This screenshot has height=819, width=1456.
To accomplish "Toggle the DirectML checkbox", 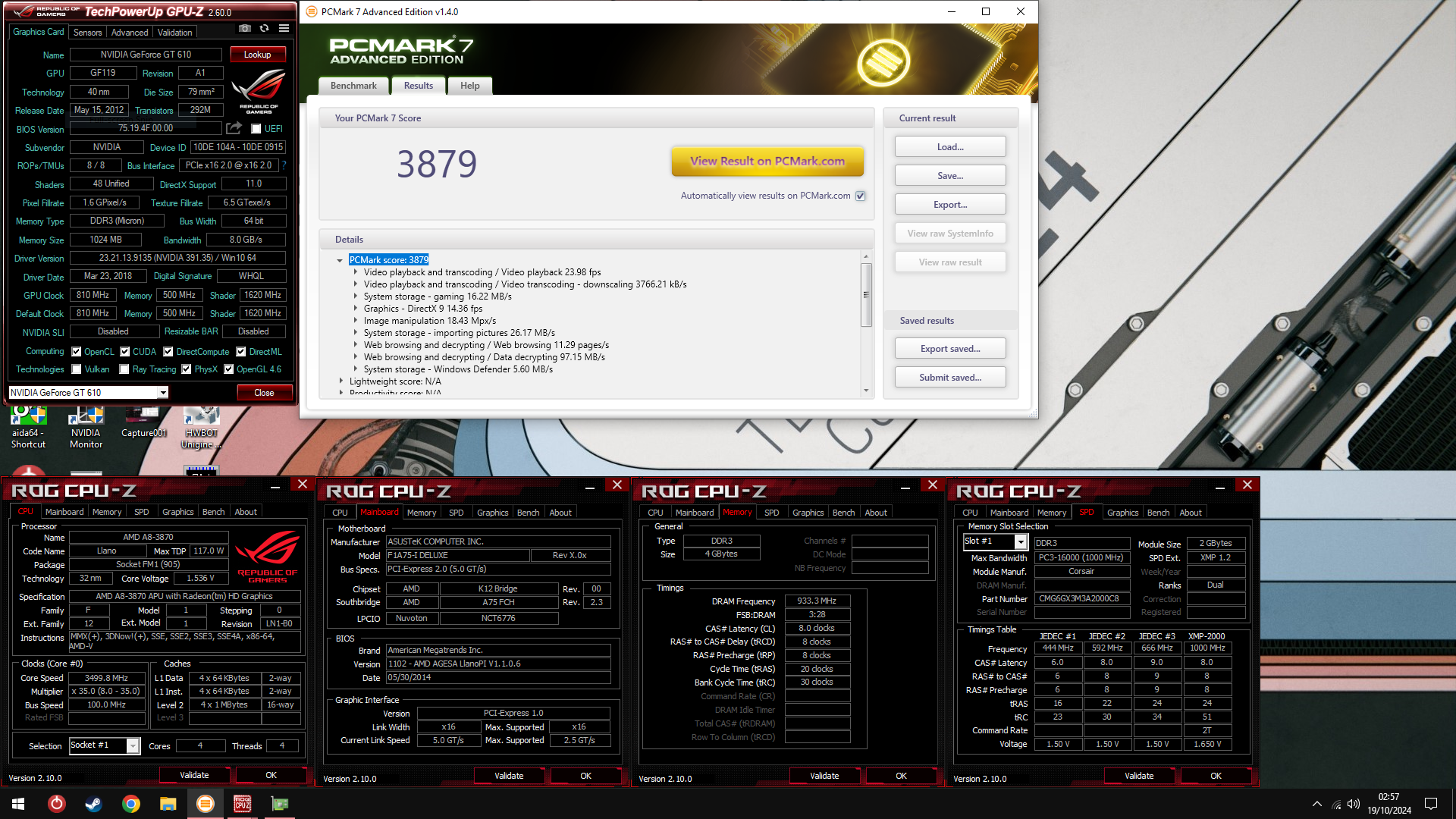I will coord(240,352).
